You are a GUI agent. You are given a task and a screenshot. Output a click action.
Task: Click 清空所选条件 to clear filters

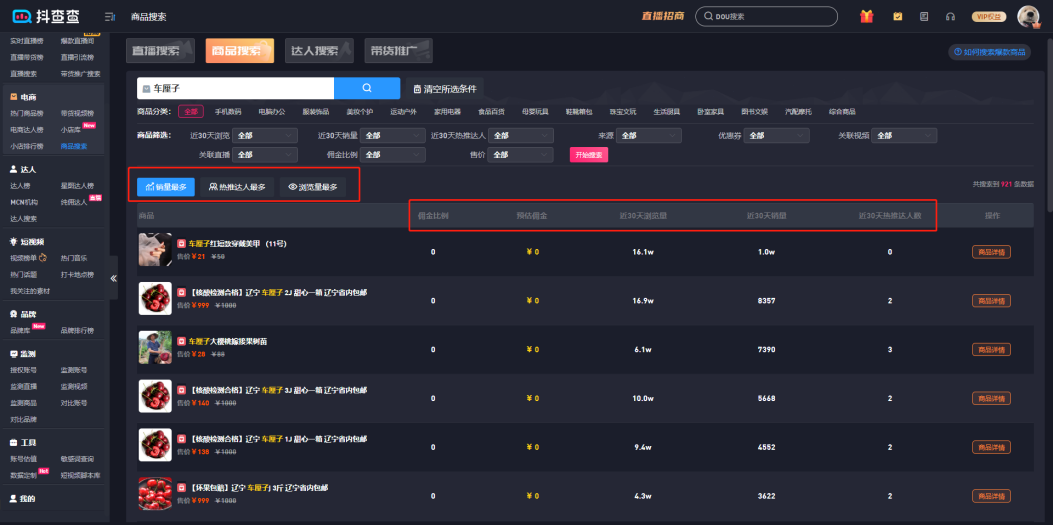(445, 88)
